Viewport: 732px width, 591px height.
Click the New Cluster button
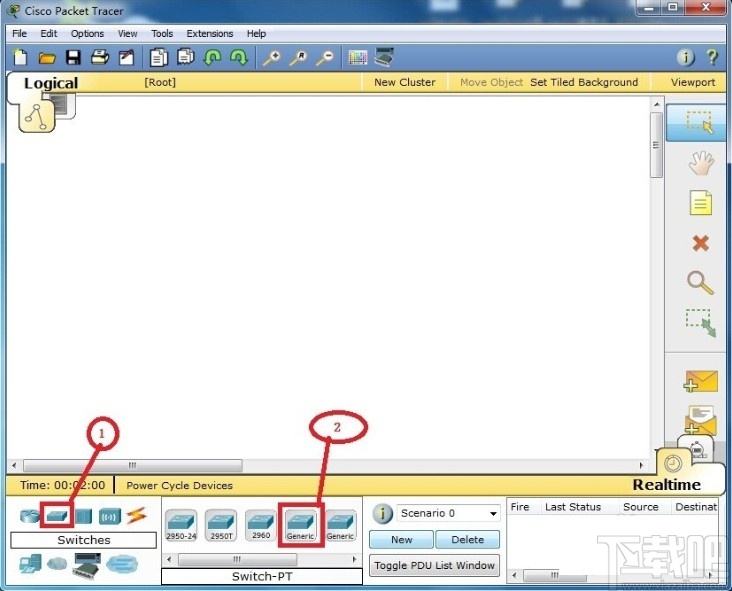[x=405, y=82]
